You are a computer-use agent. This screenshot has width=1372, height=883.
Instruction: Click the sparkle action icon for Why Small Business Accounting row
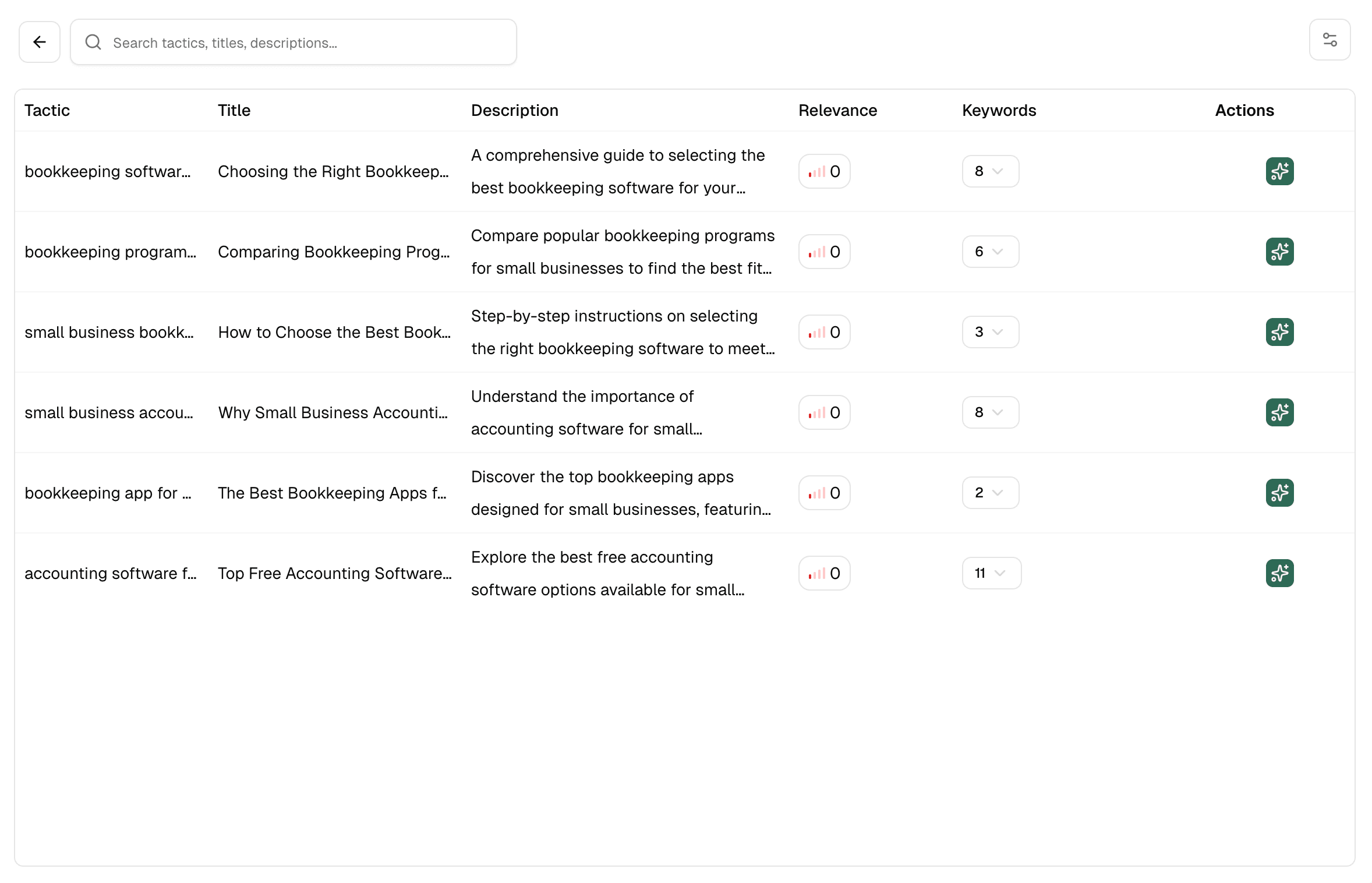click(1279, 412)
